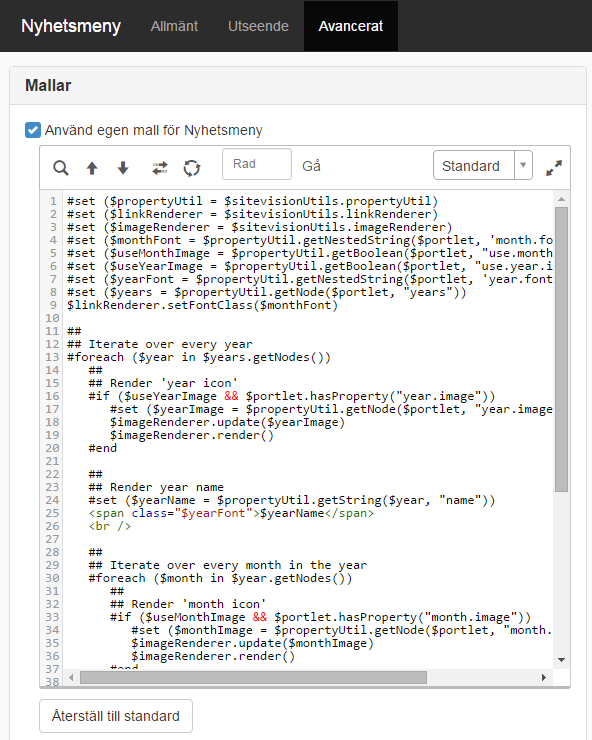Click the replace-all circular arrows icon
Image resolution: width=592 pixels, height=740 pixels.
point(192,168)
